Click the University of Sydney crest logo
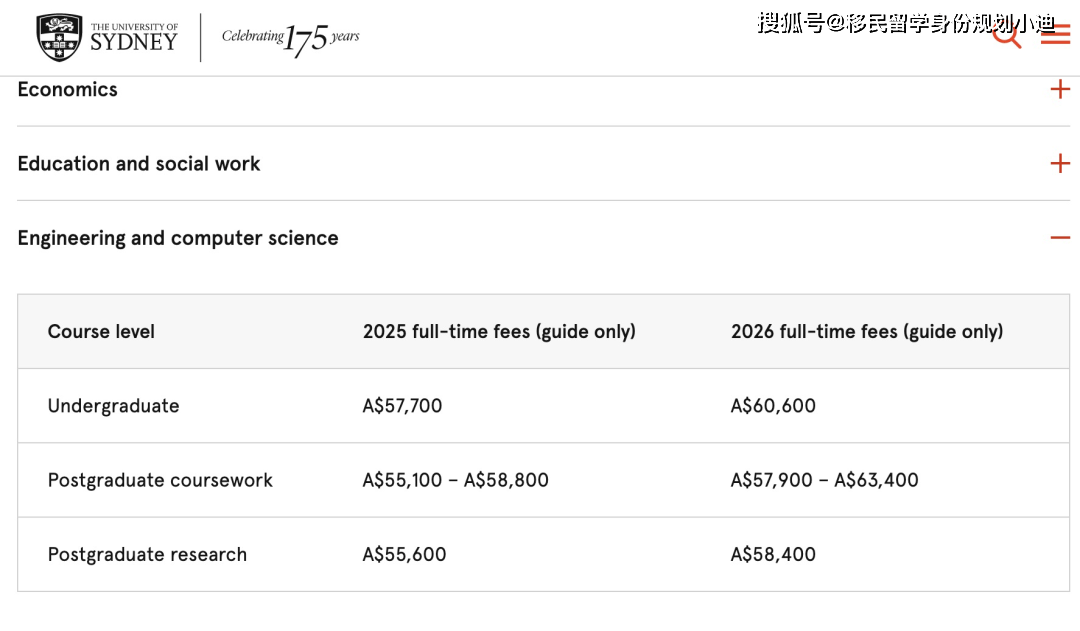This screenshot has height=631, width=1080. (59, 37)
